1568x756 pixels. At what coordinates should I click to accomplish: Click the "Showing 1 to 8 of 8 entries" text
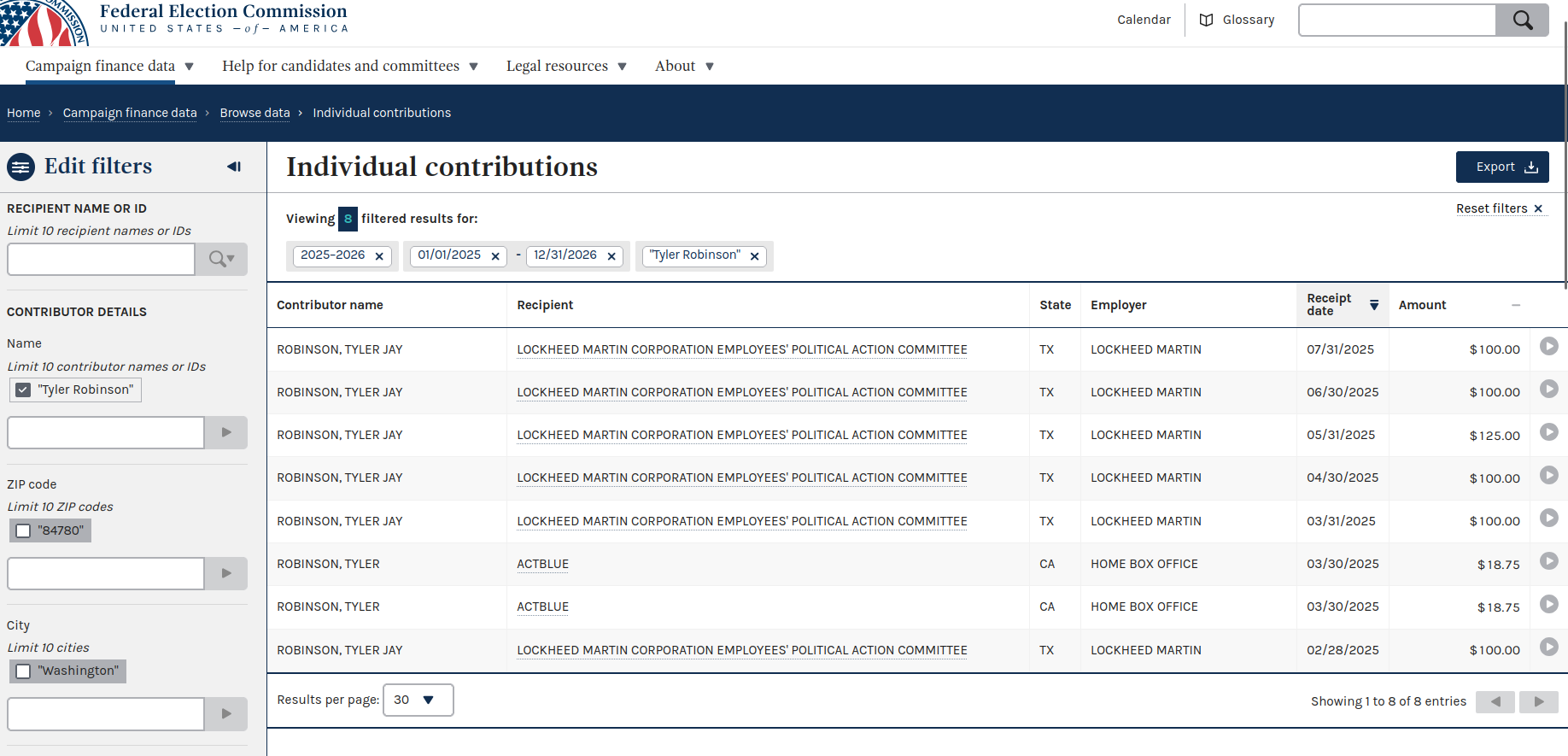pyautogui.click(x=1389, y=701)
